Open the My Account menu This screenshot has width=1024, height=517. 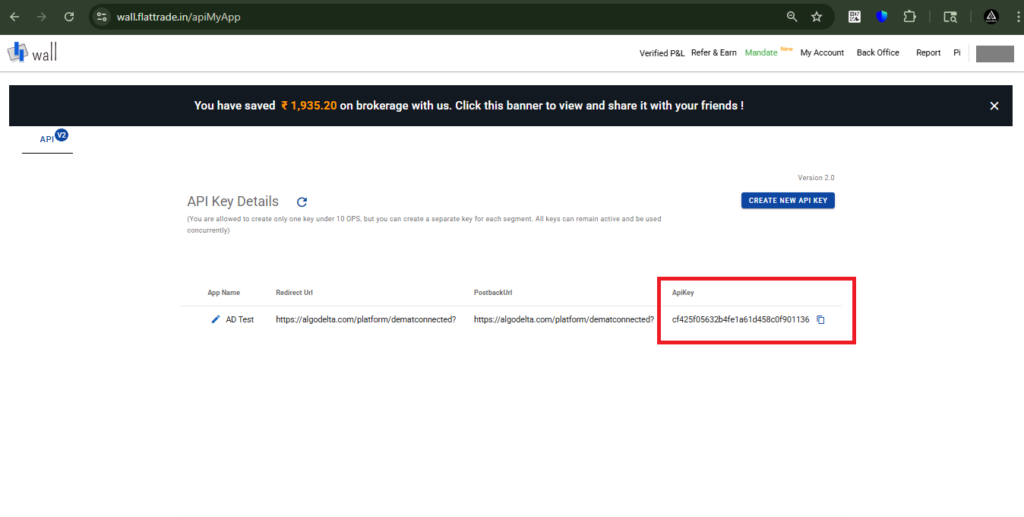822,53
